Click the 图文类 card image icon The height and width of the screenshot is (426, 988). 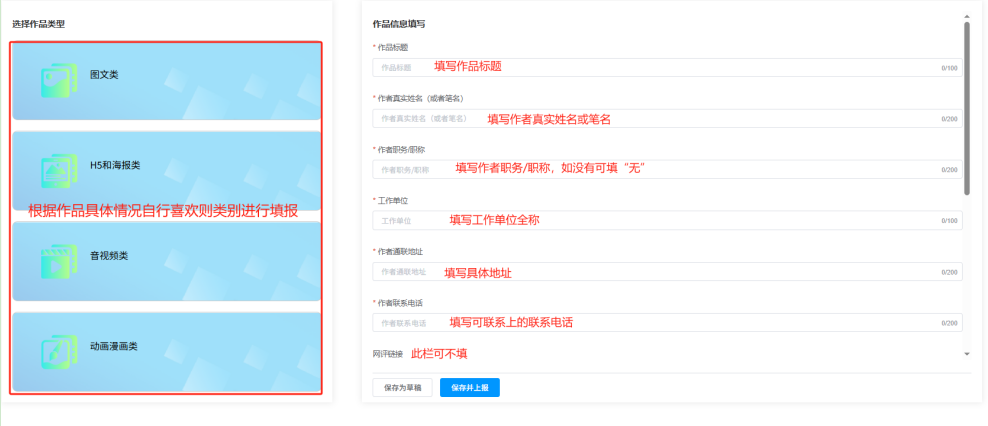pos(59,79)
